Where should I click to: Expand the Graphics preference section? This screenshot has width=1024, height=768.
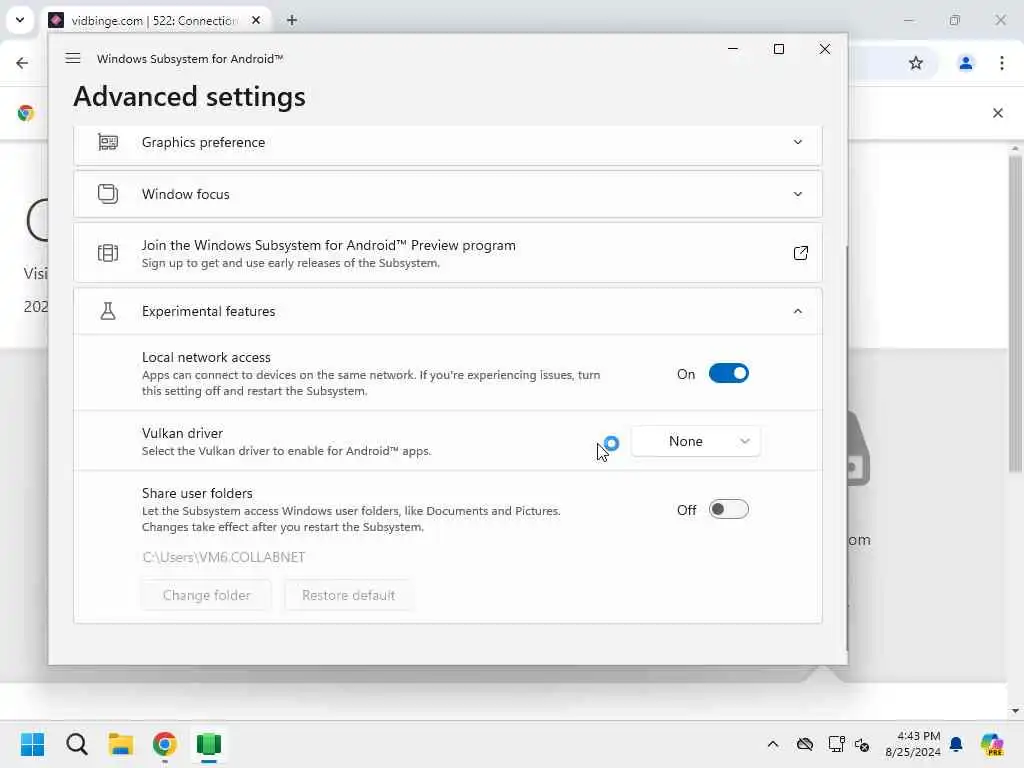click(797, 142)
